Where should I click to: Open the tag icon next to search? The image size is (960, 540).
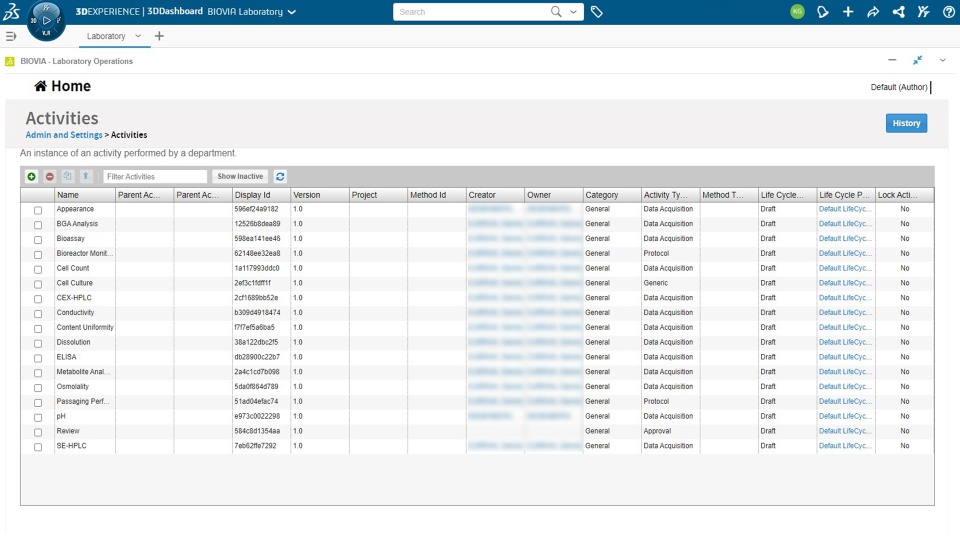(597, 12)
